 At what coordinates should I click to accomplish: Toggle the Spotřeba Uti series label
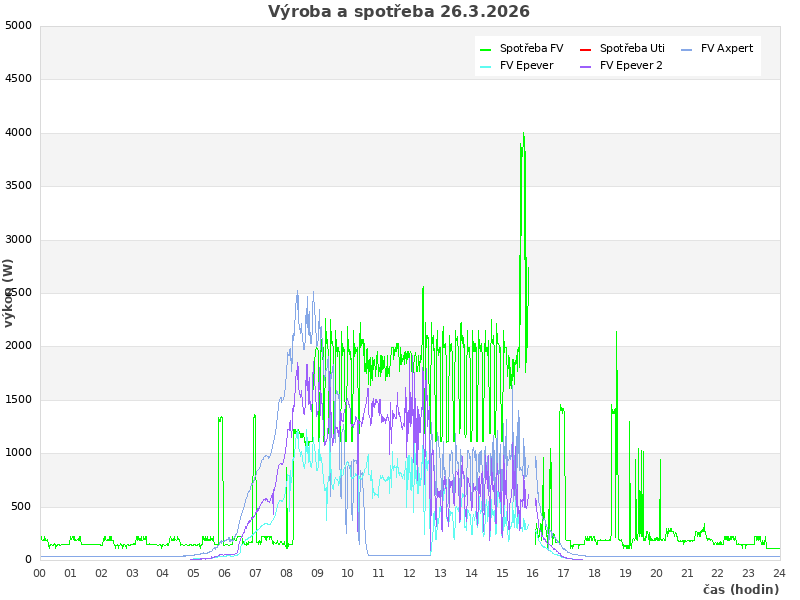click(x=632, y=49)
